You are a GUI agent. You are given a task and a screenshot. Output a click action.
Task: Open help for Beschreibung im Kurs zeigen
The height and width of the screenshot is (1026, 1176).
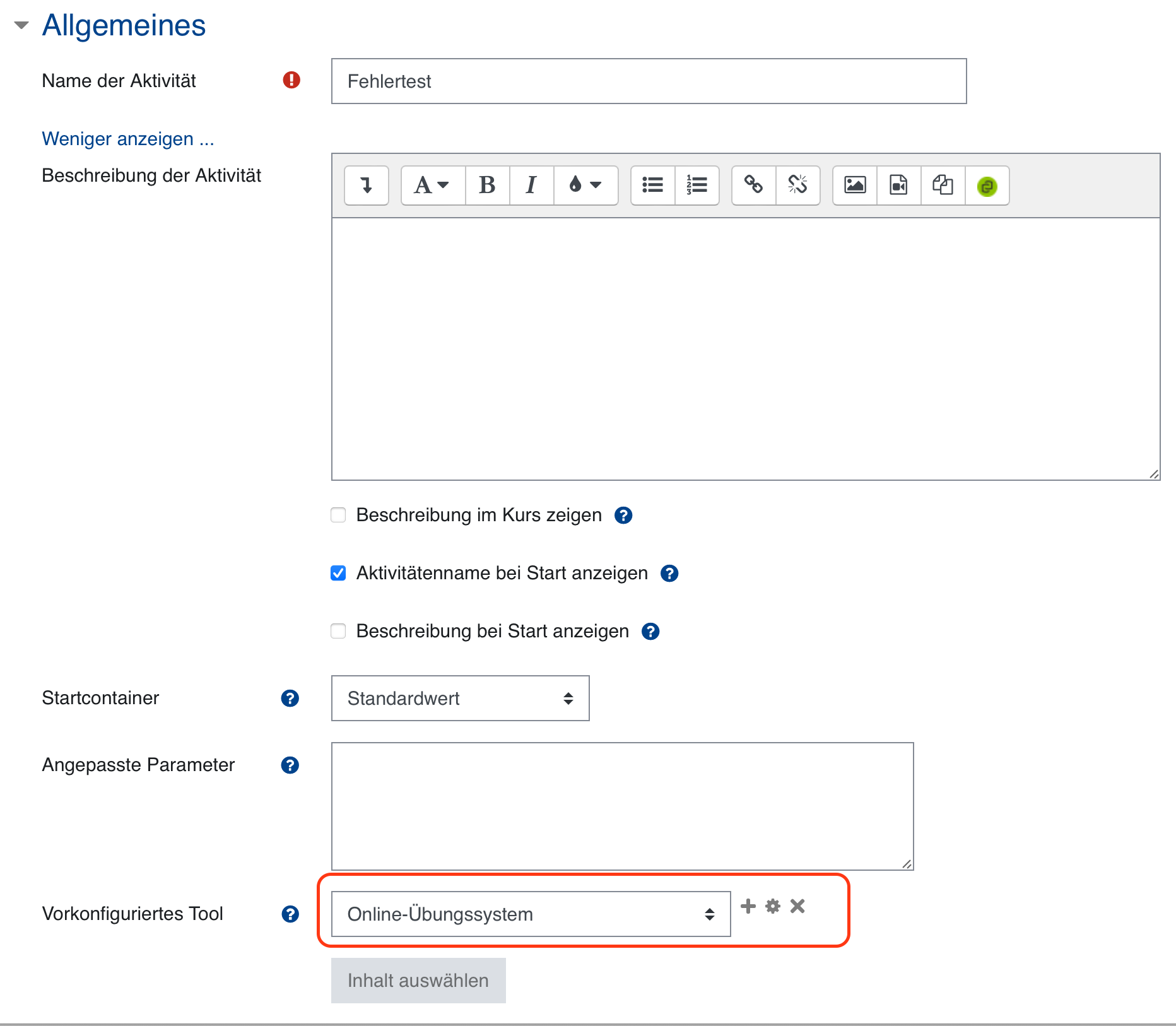[x=623, y=516]
